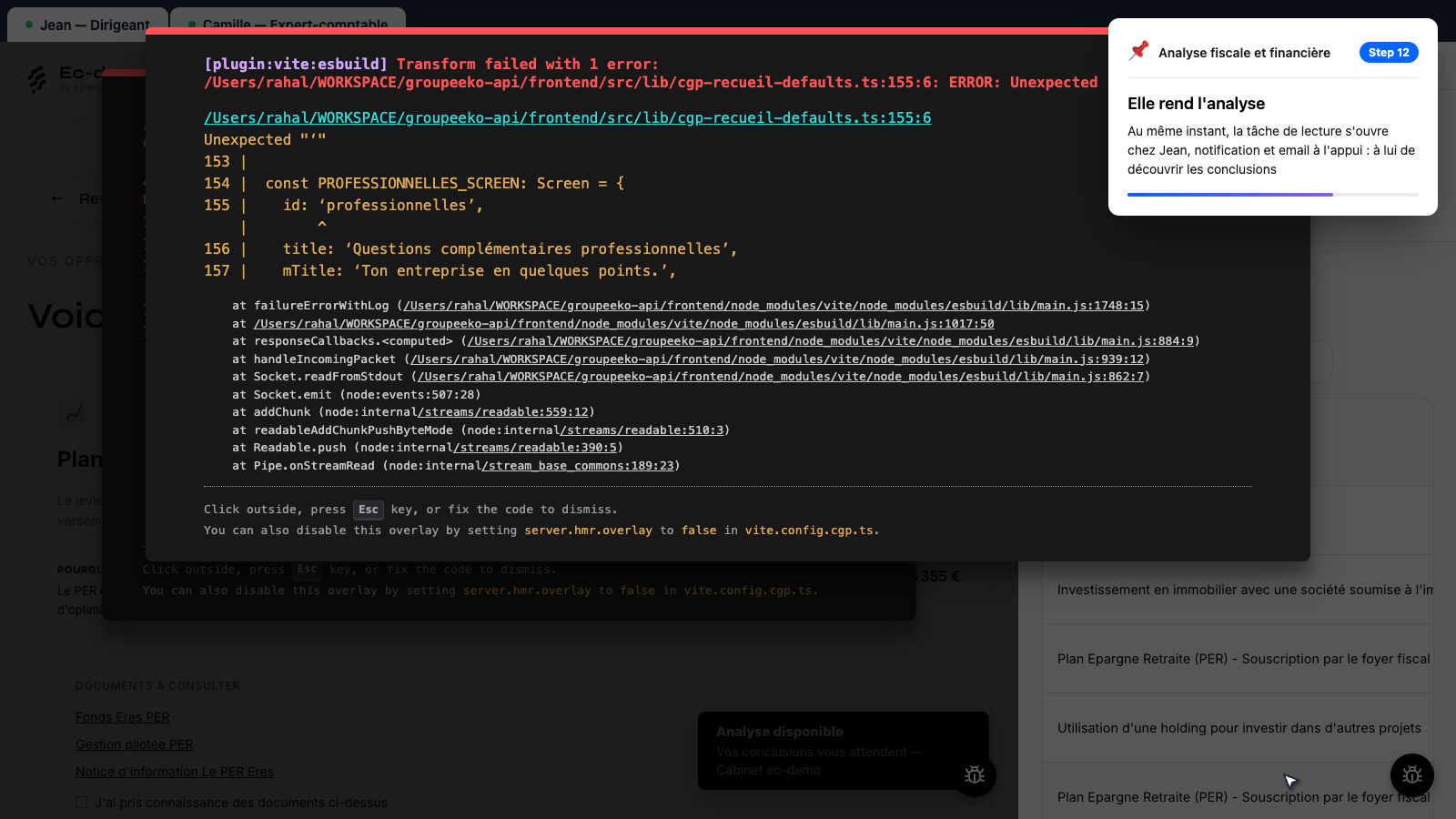Open the main.js:1748:15 stack trace link
This screenshot has width=1456, height=819.
point(773,306)
